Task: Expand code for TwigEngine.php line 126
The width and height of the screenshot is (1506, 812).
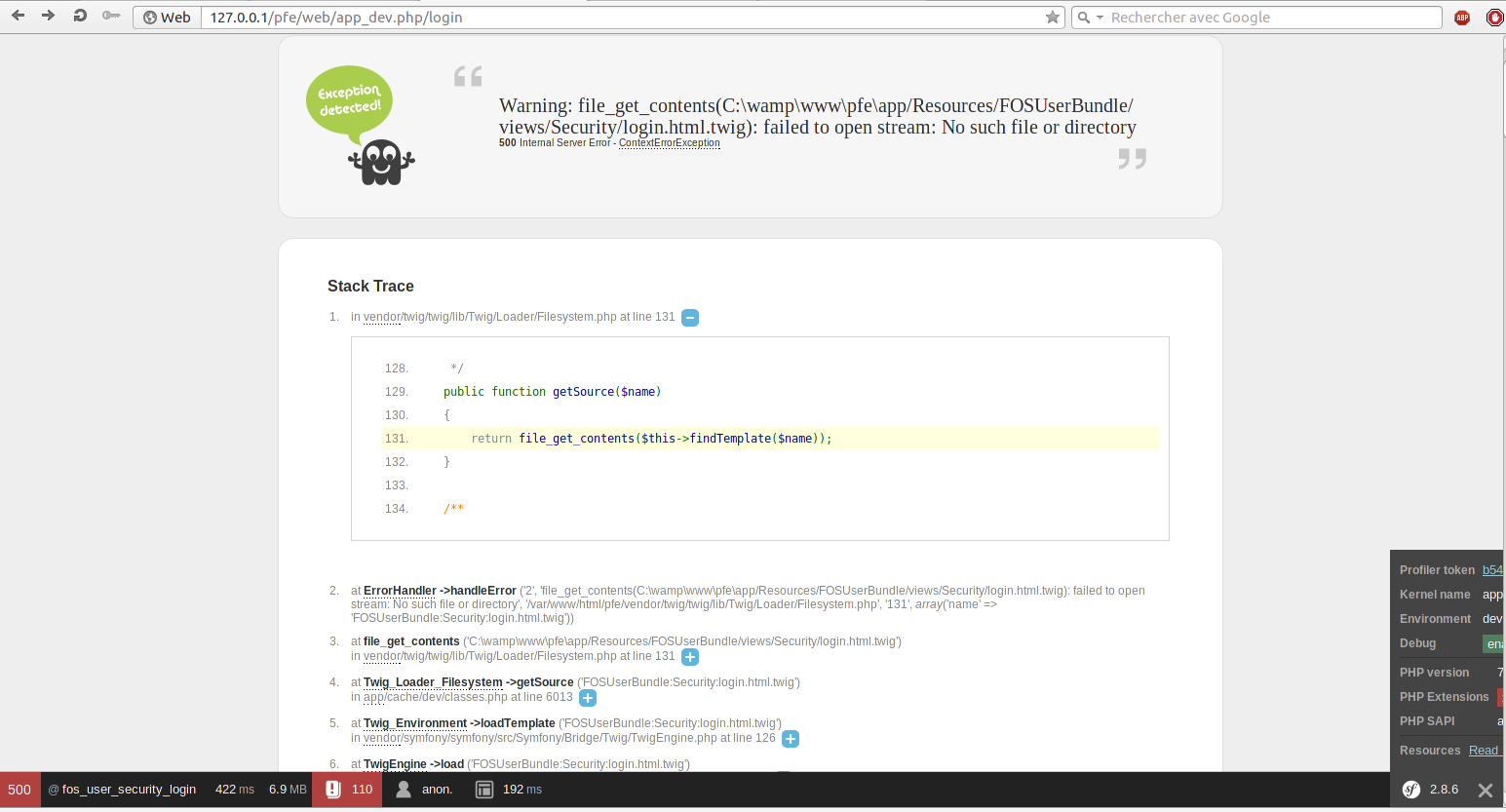Action: (x=791, y=739)
